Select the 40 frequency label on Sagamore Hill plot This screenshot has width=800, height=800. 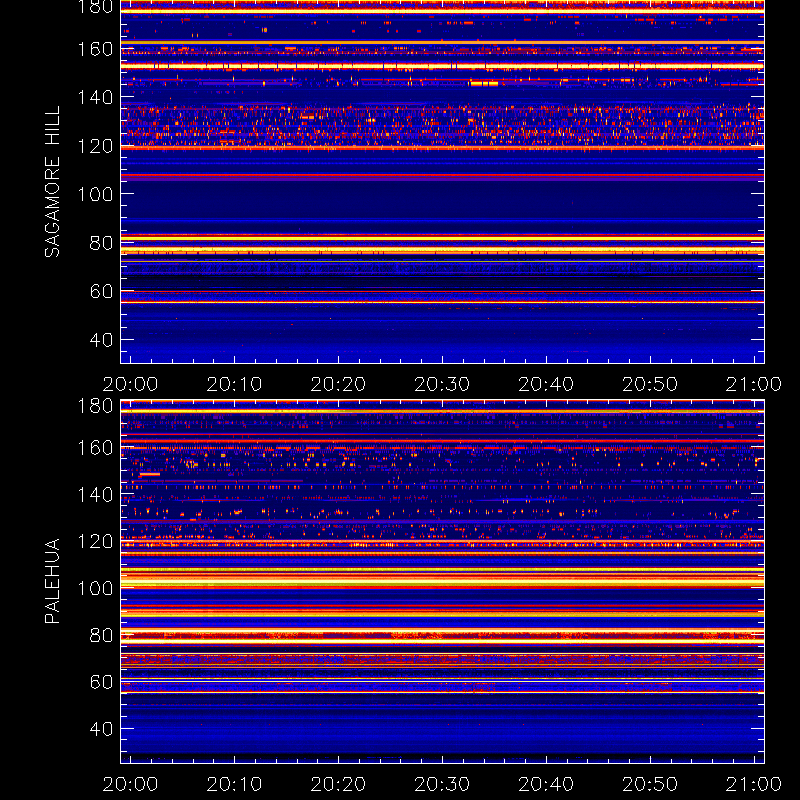pyautogui.click(x=101, y=340)
